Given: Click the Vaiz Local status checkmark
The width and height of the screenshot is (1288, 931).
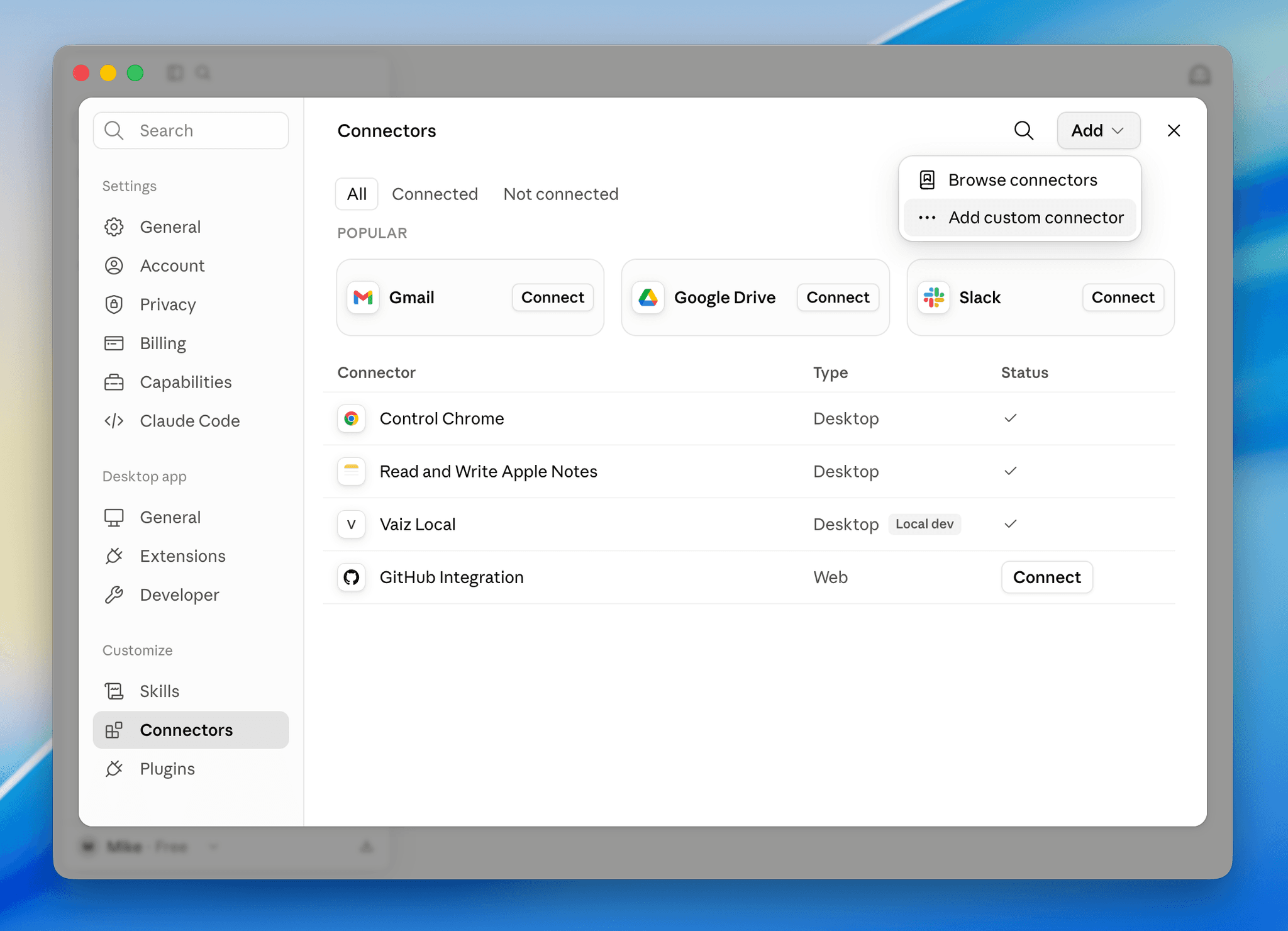Looking at the screenshot, I should click(x=1010, y=524).
